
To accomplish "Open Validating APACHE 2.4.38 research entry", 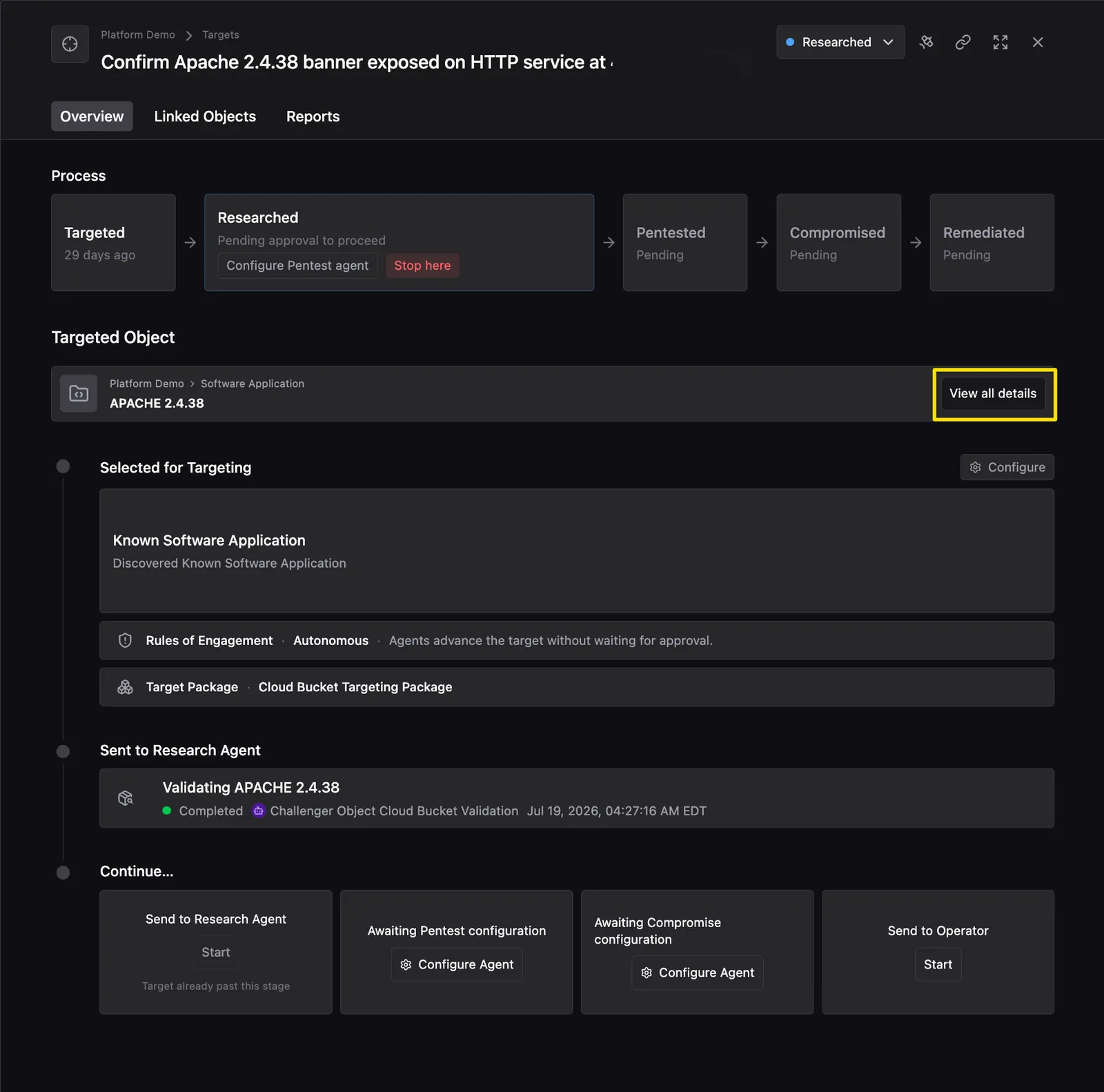I will pyautogui.click(x=576, y=798).
